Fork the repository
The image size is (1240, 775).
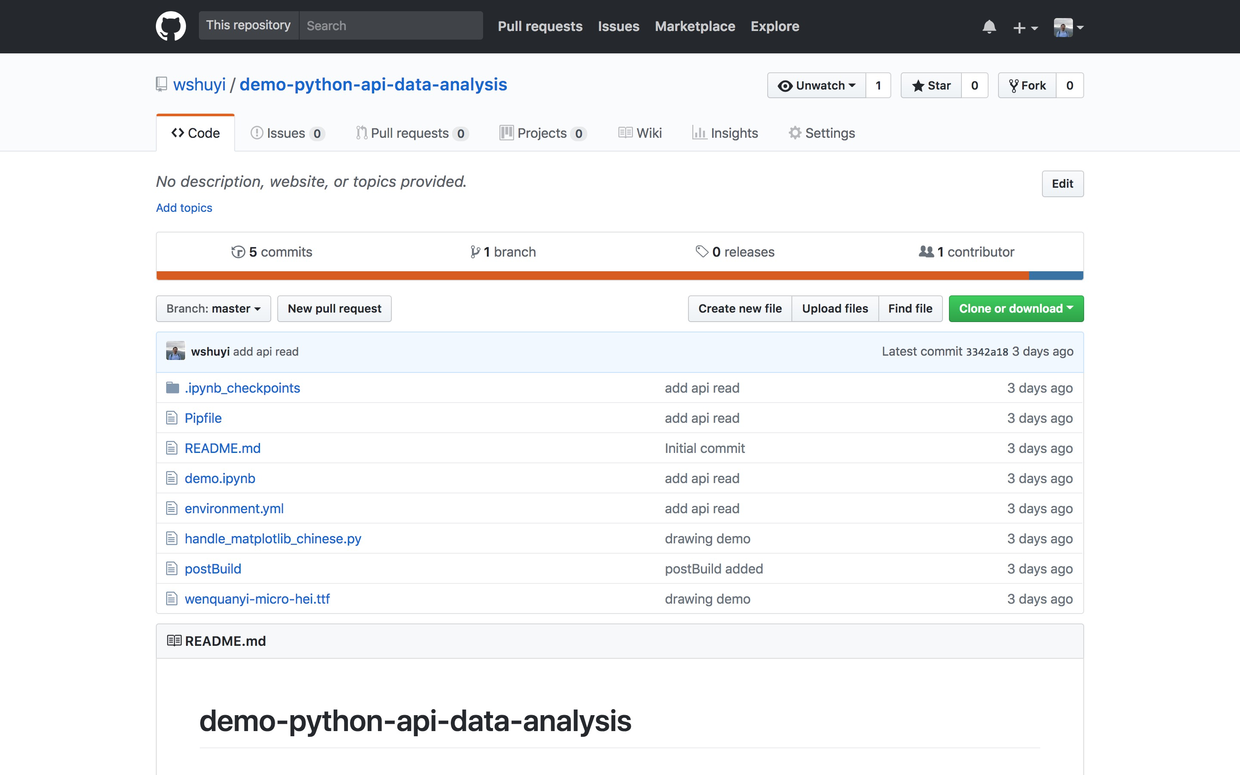pyautogui.click(x=1027, y=86)
